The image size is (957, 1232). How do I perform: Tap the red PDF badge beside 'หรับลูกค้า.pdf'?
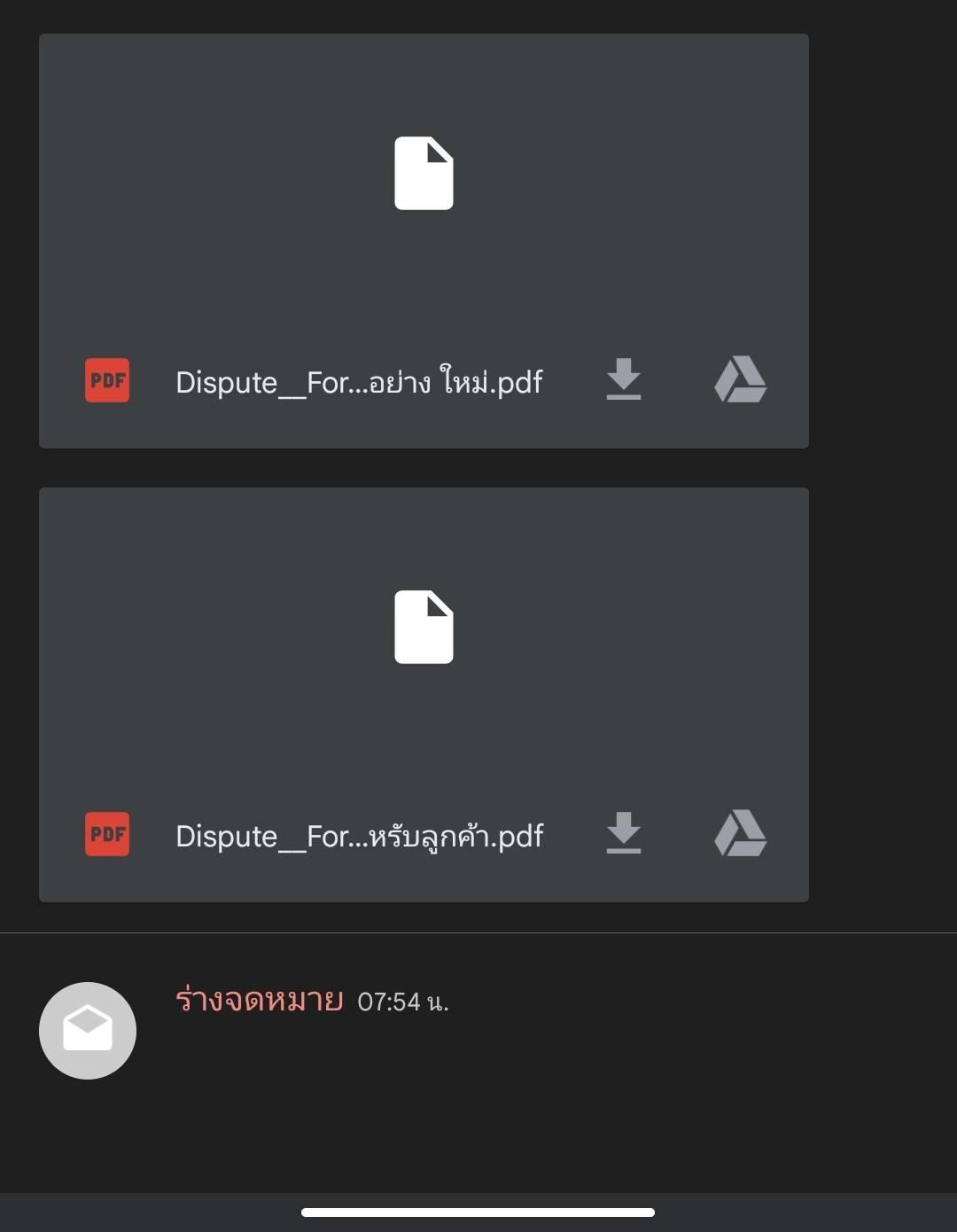[107, 834]
